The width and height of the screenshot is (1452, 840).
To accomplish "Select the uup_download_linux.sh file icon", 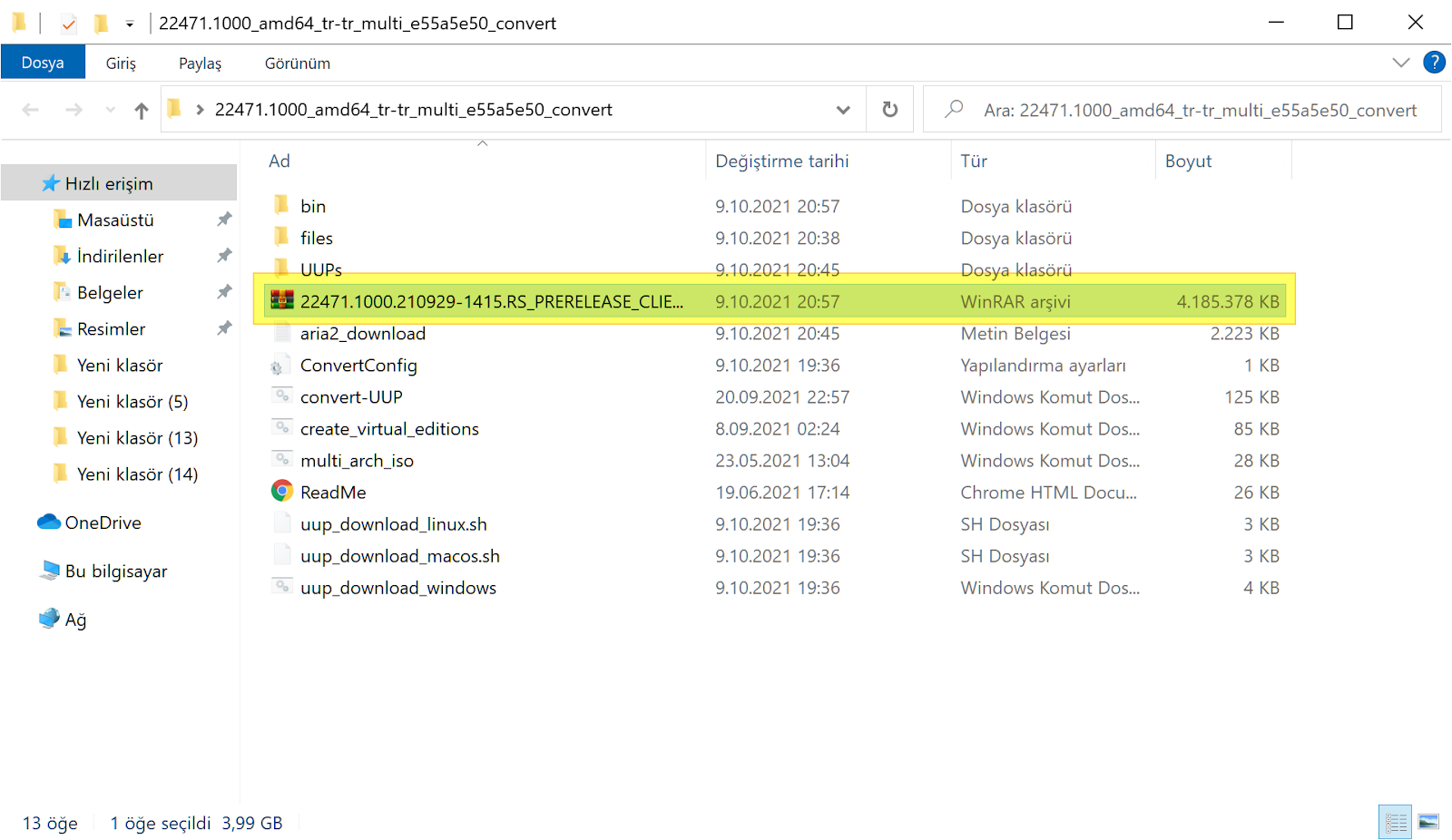I will (x=281, y=523).
